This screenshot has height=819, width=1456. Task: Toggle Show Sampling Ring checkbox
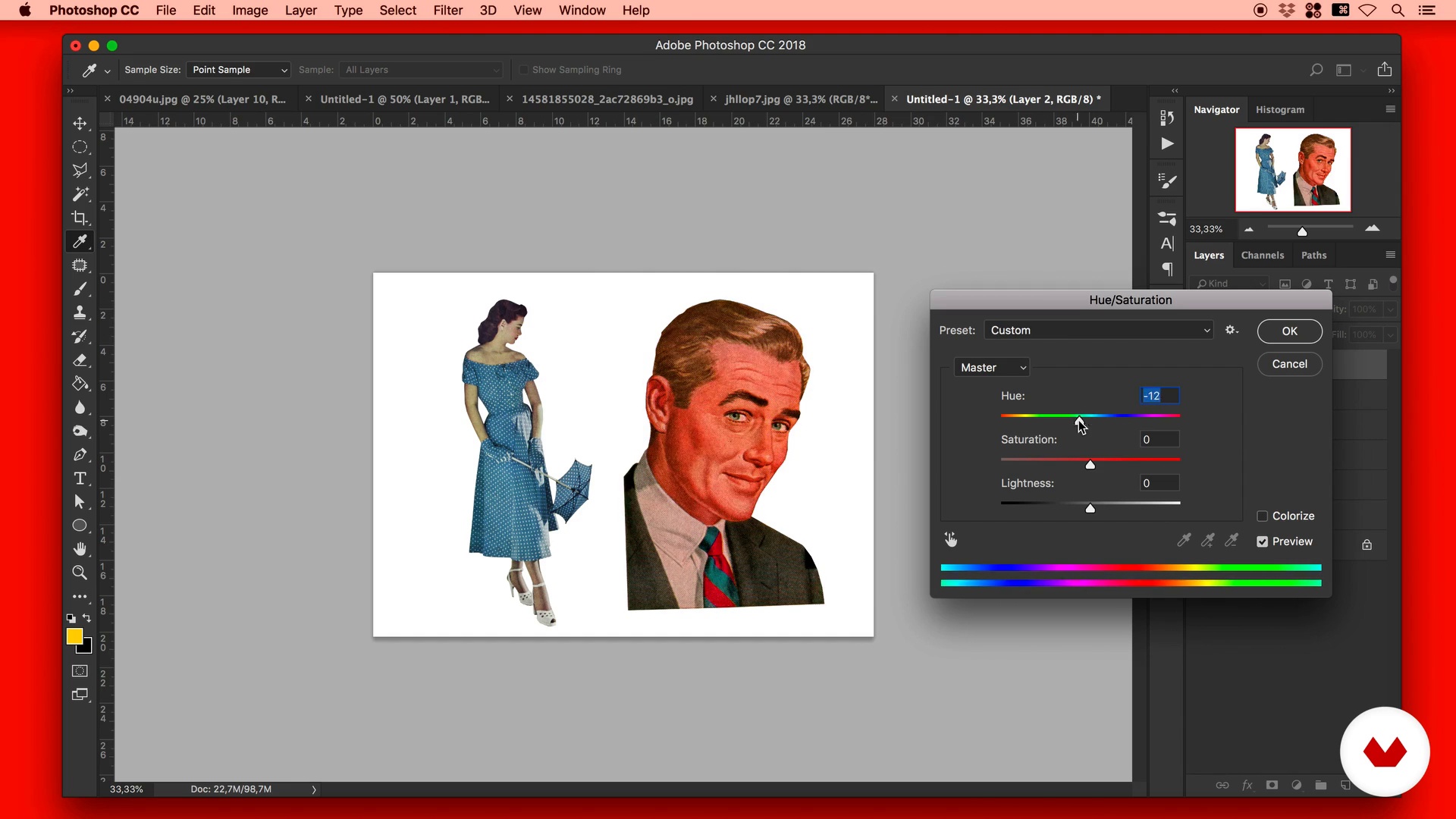tap(523, 70)
